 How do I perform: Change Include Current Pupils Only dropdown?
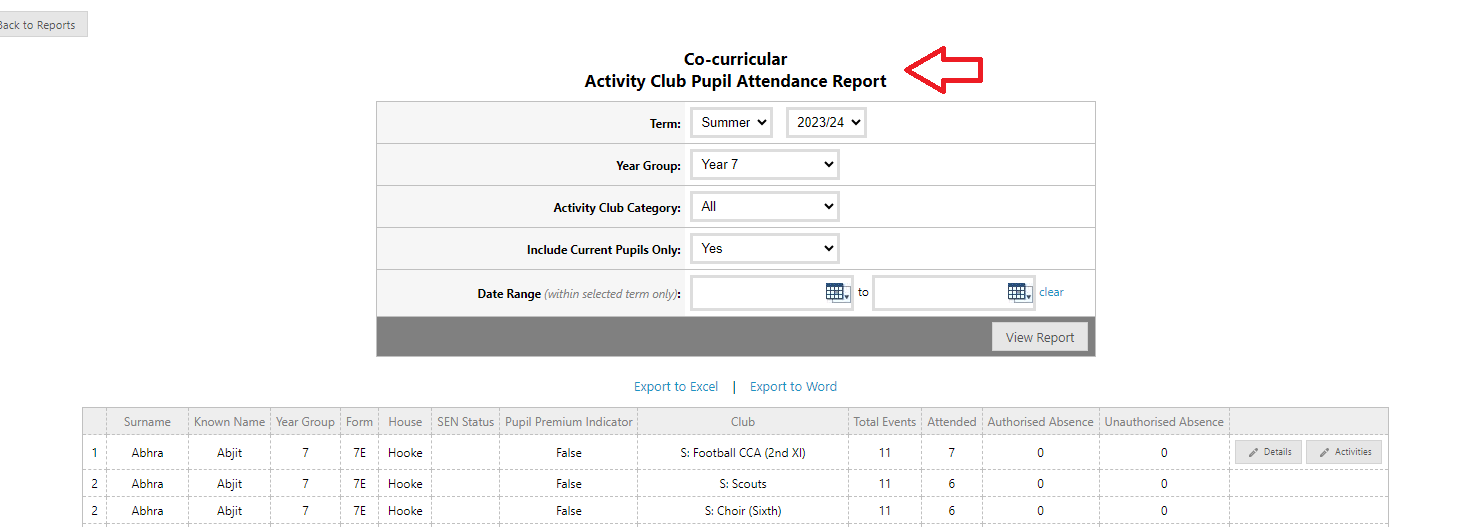(x=765, y=249)
